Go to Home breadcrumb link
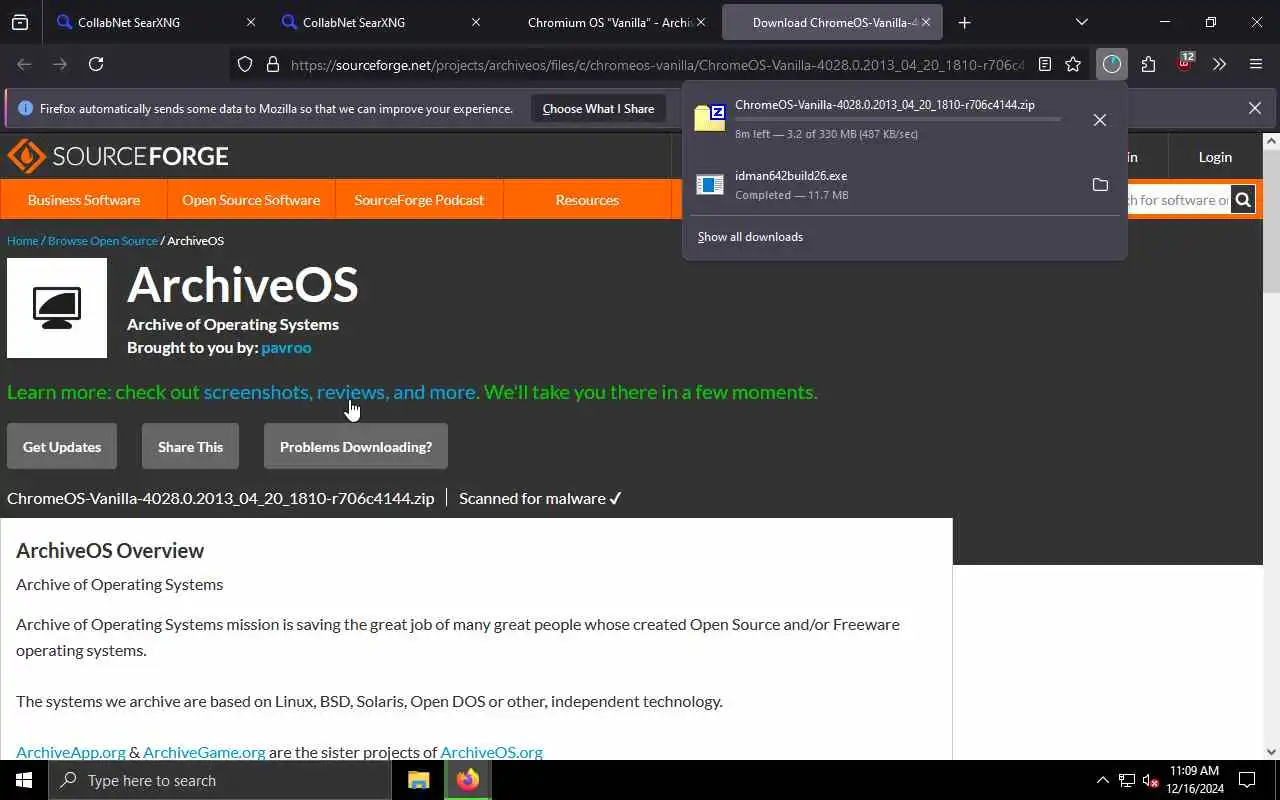The image size is (1280, 800). 22,241
